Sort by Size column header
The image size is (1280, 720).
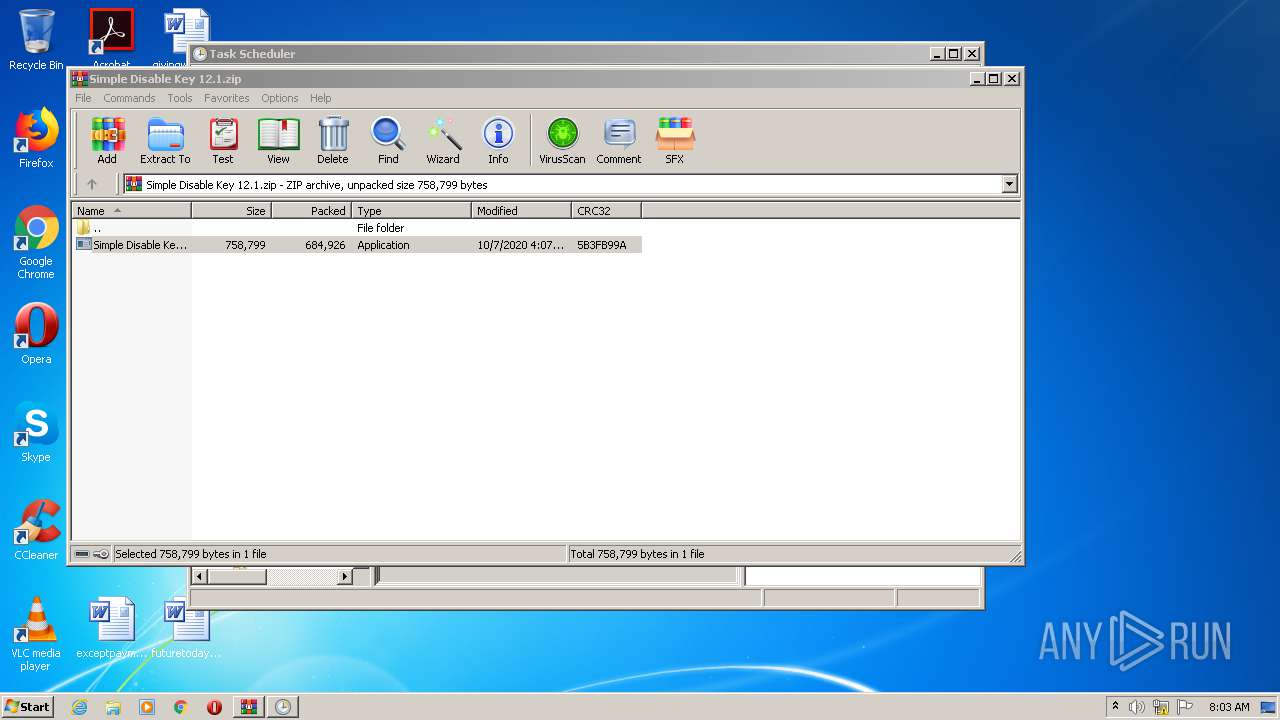point(231,211)
